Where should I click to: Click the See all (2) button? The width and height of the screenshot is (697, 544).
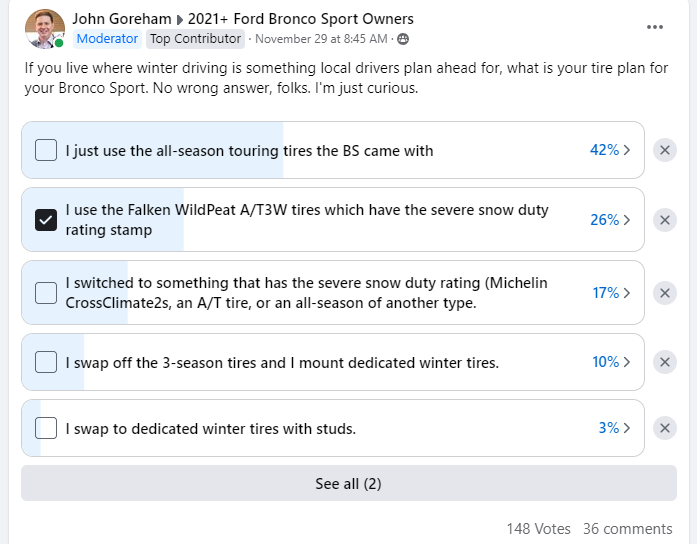[348, 484]
